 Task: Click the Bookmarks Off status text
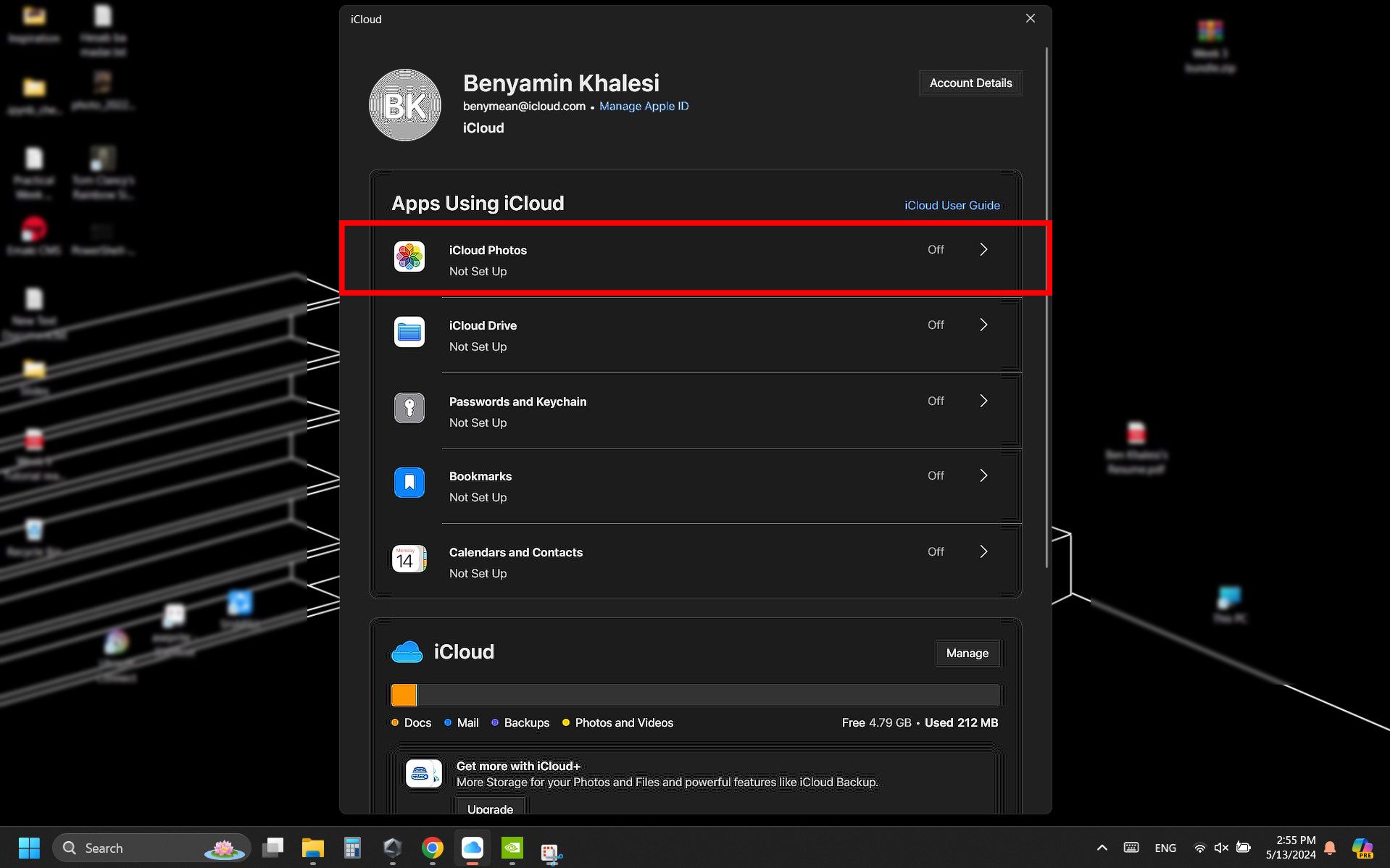pos(936,475)
